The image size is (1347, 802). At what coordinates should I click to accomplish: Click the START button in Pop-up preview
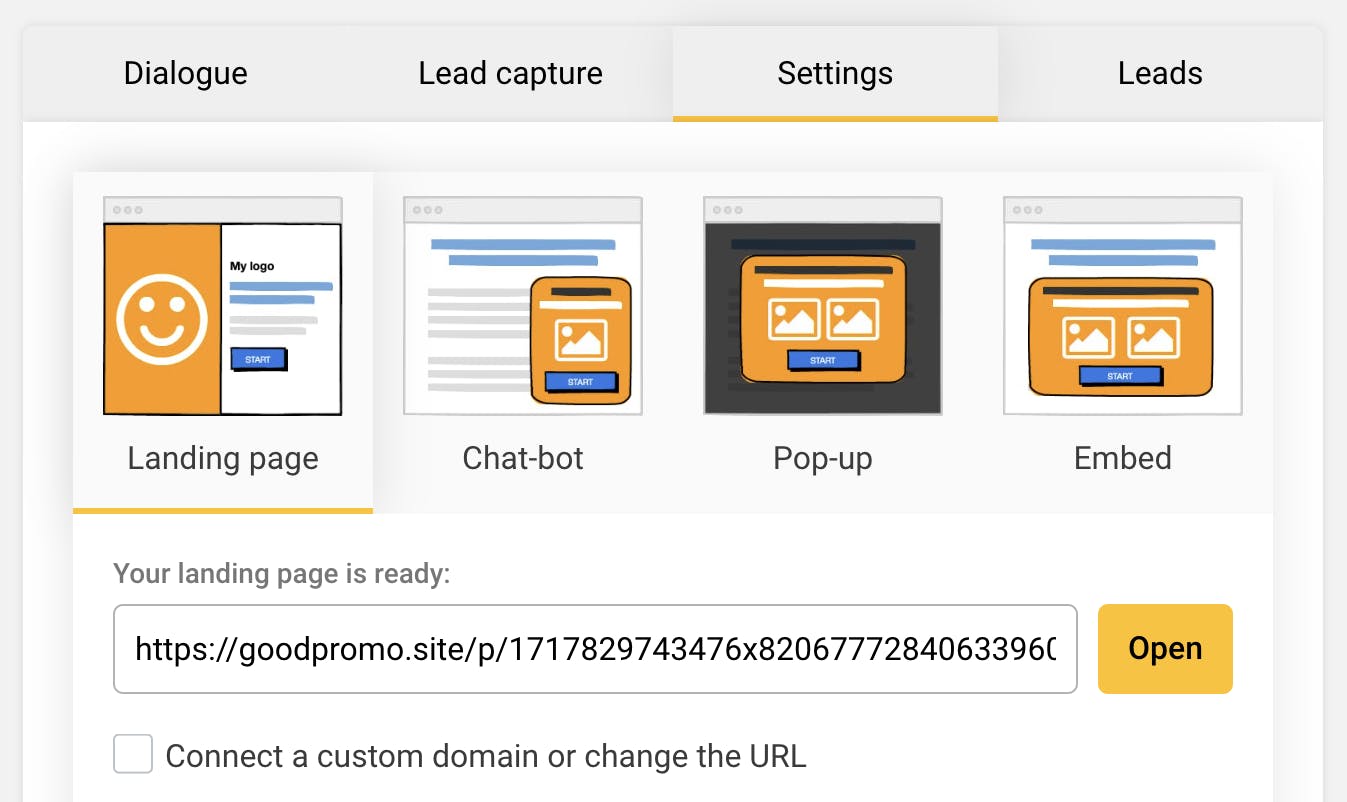pos(822,360)
